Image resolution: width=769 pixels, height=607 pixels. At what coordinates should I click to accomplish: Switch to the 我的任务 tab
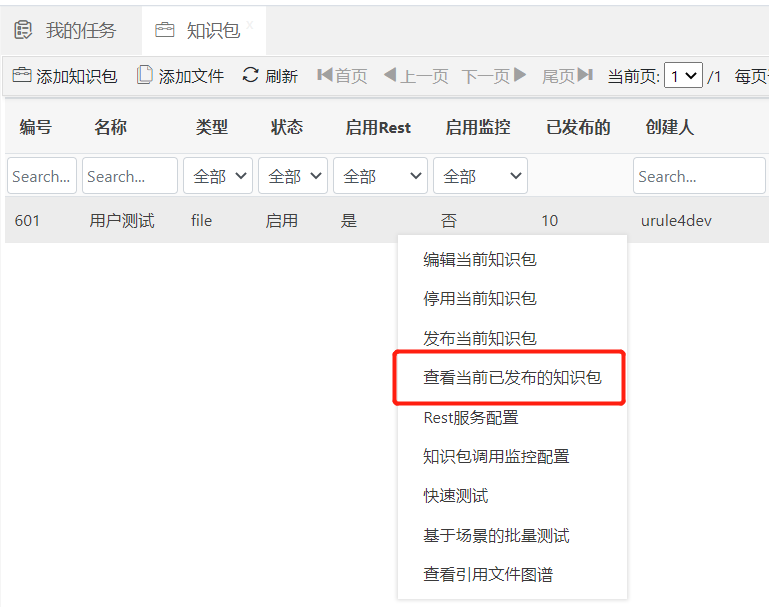click(x=66, y=30)
